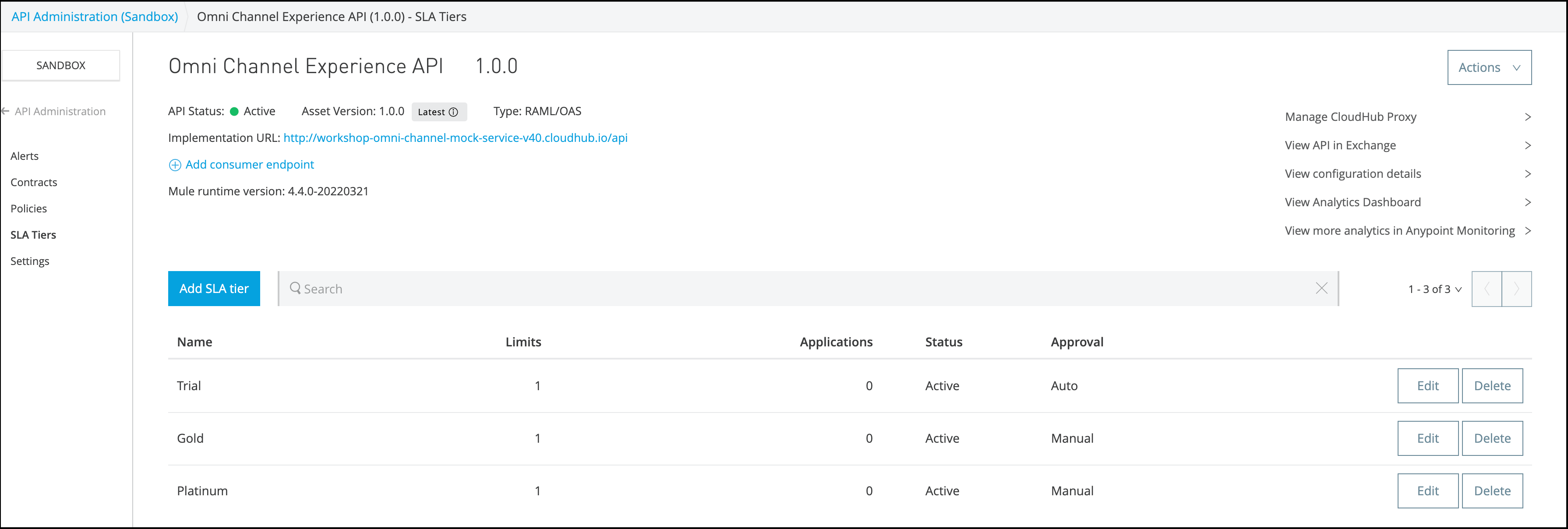Click the Mule runtime version text
Image resolution: width=1568 pixels, height=529 pixels.
268,191
